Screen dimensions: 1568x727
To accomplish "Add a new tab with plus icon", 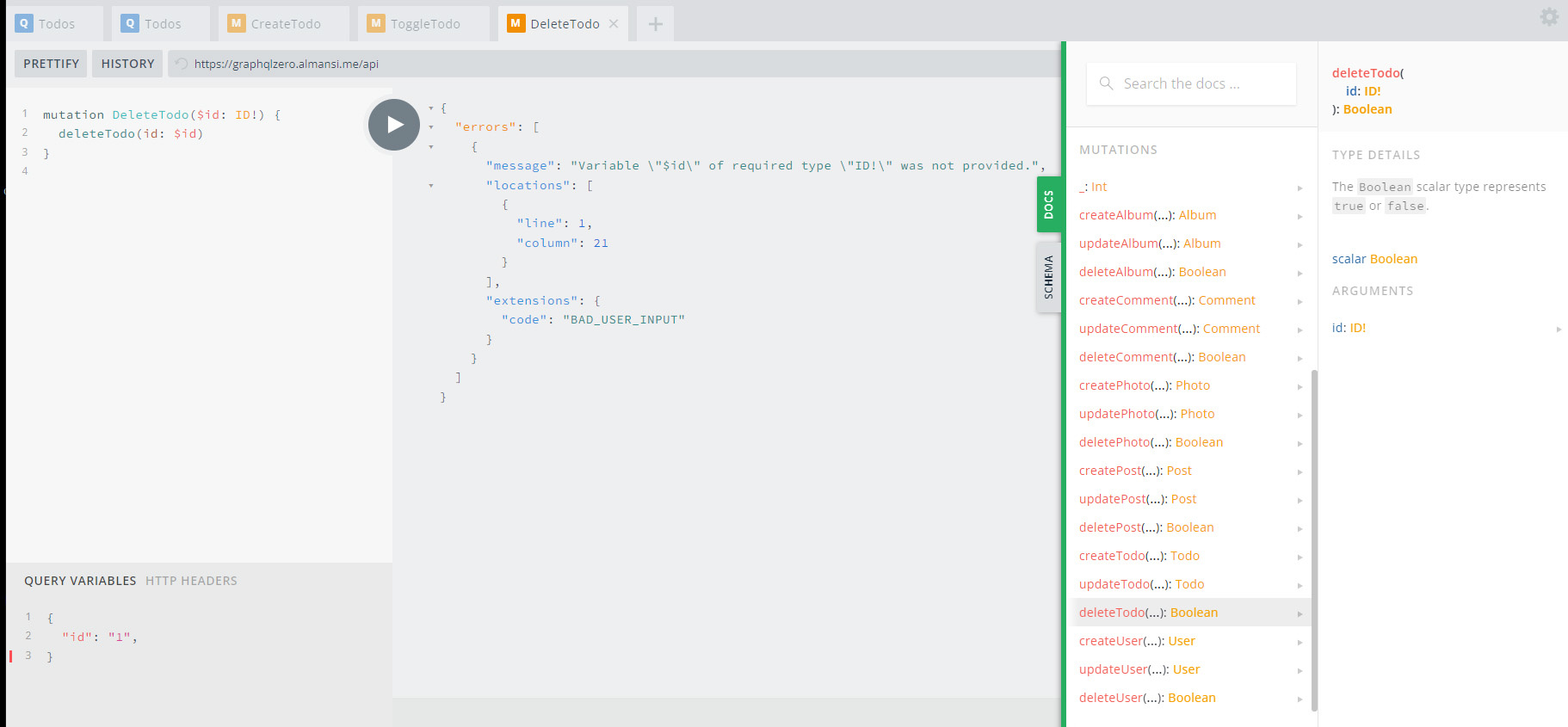I will (656, 24).
